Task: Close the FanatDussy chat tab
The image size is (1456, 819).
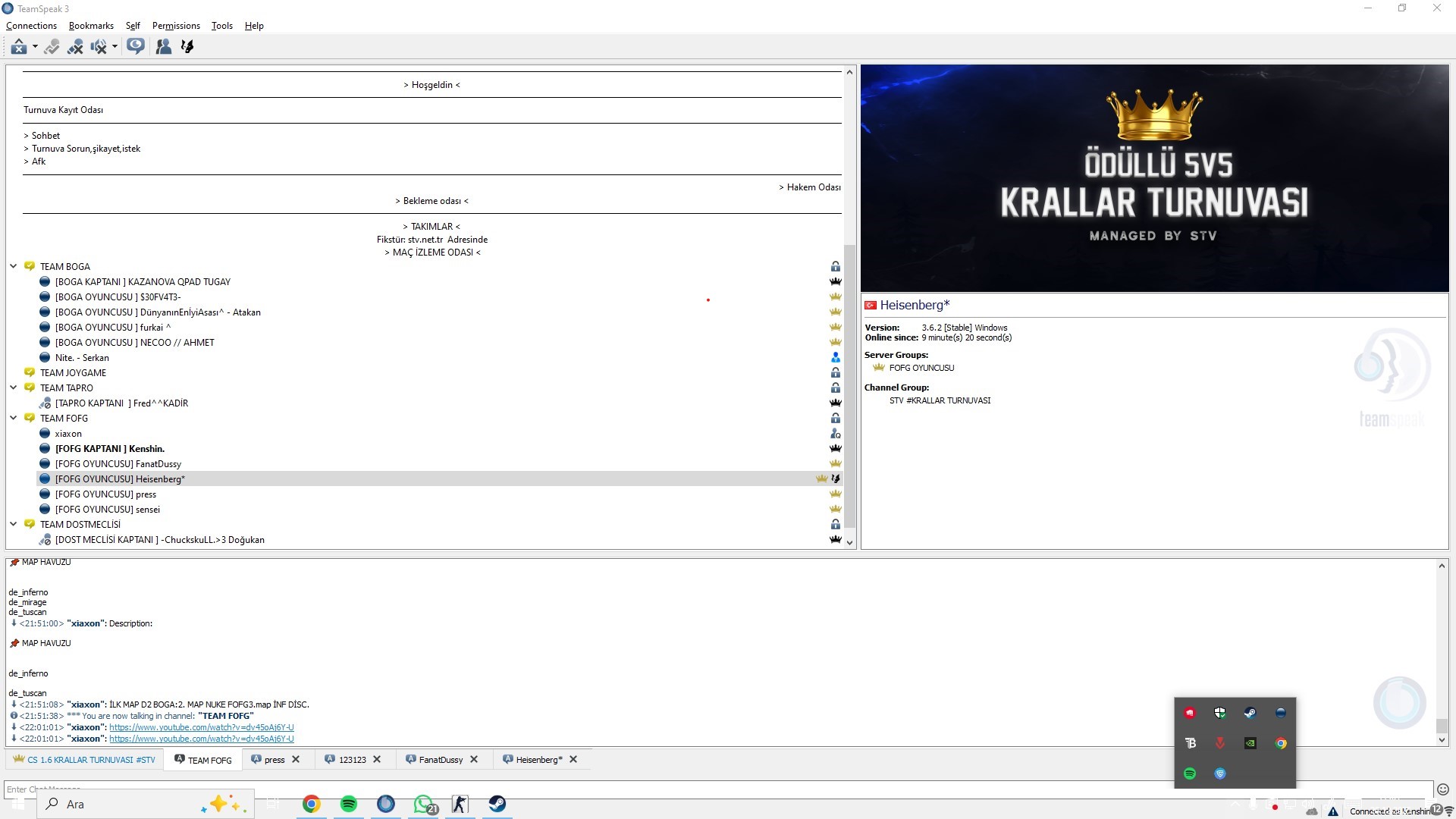Action: pos(474,759)
